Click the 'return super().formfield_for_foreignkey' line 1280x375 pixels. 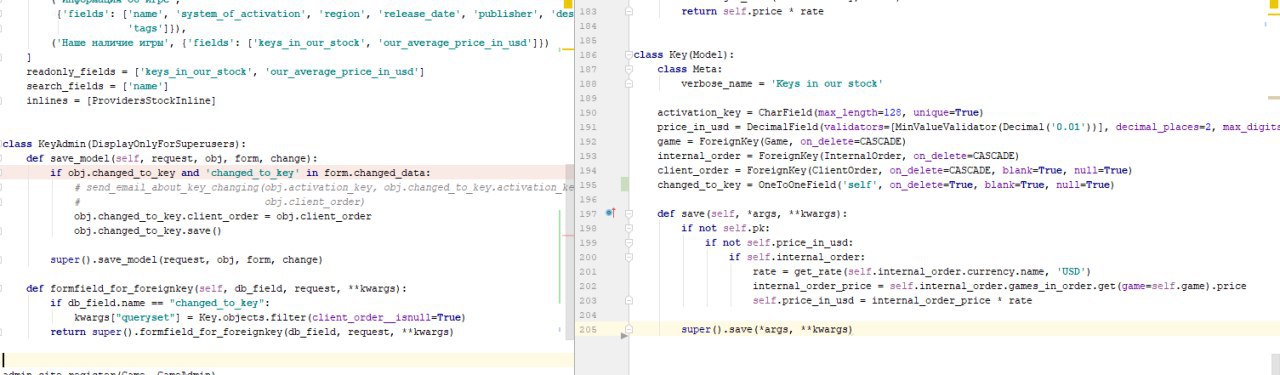click(x=251, y=331)
